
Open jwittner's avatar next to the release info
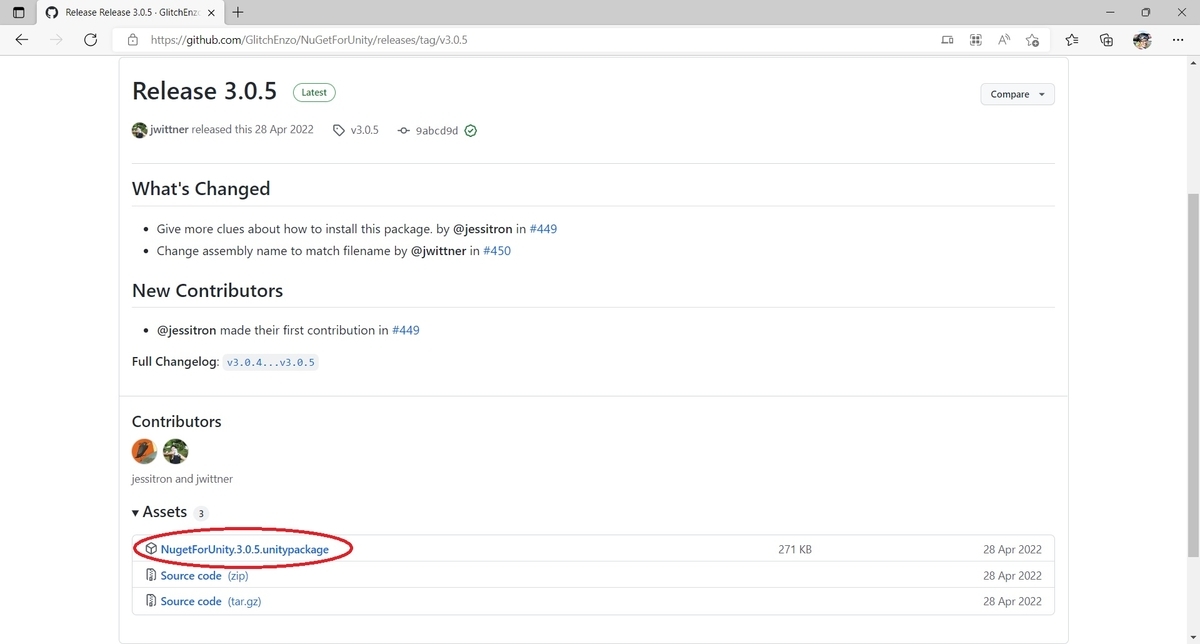pyautogui.click(x=139, y=130)
